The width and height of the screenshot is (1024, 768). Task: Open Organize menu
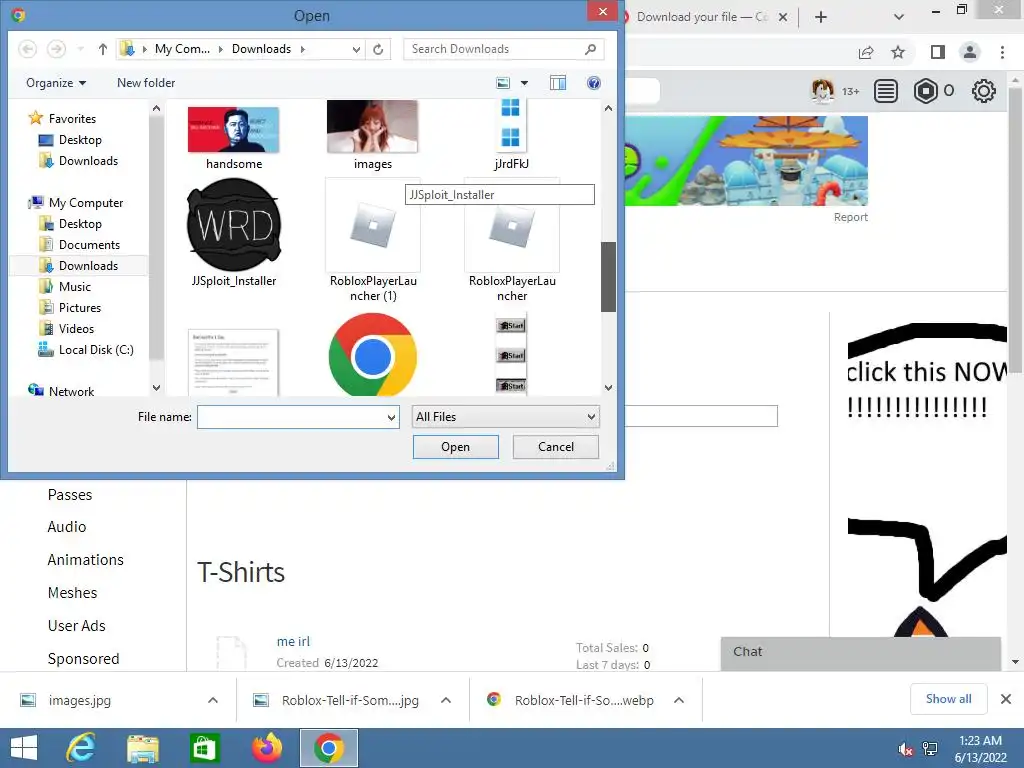pyautogui.click(x=56, y=83)
